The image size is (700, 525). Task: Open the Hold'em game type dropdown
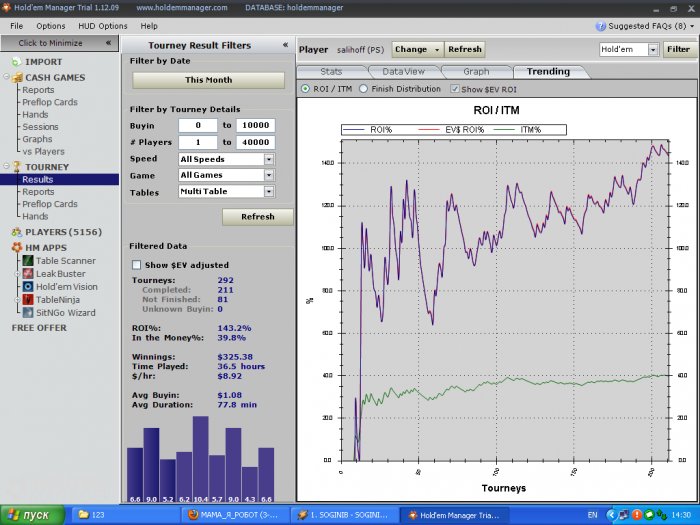click(653, 49)
